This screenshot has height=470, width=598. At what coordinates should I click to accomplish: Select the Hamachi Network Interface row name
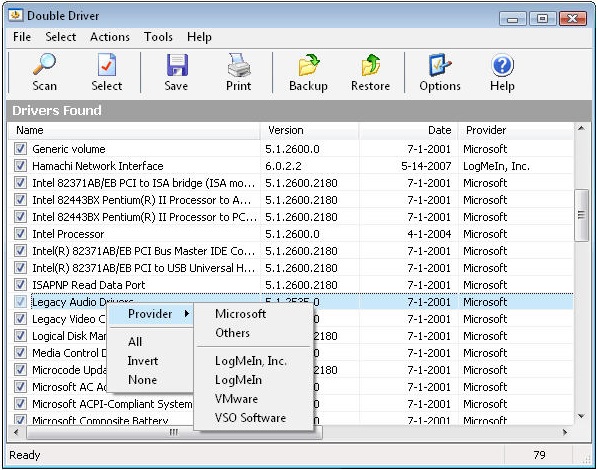pos(98,166)
